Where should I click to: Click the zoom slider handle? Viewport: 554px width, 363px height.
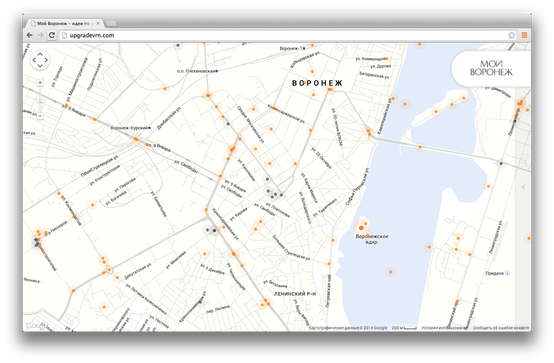40,100
